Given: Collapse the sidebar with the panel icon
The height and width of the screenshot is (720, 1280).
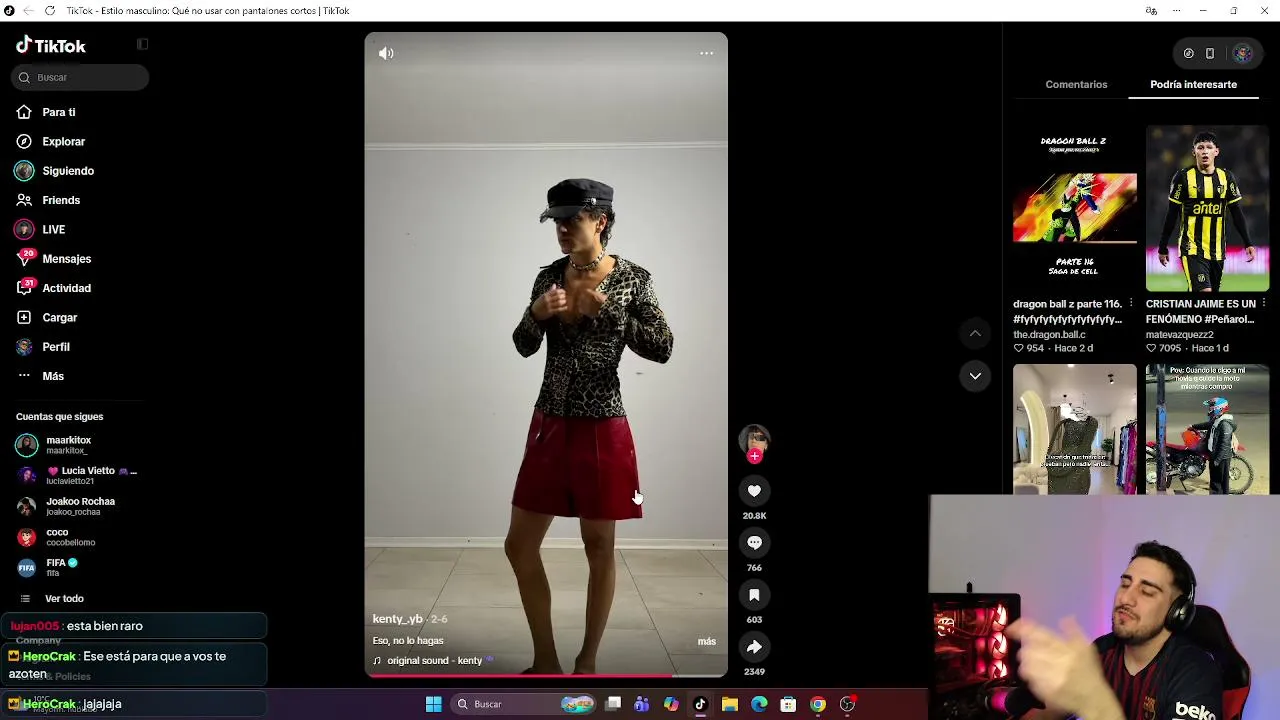Looking at the screenshot, I should click(x=142, y=44).
